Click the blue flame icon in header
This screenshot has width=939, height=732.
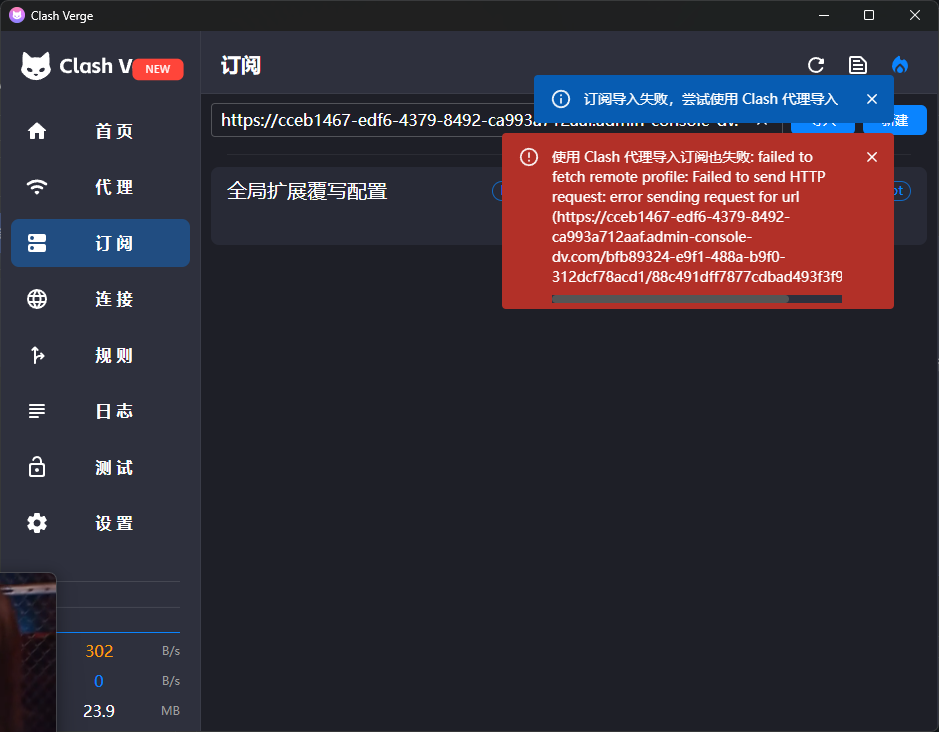point(899,65)
